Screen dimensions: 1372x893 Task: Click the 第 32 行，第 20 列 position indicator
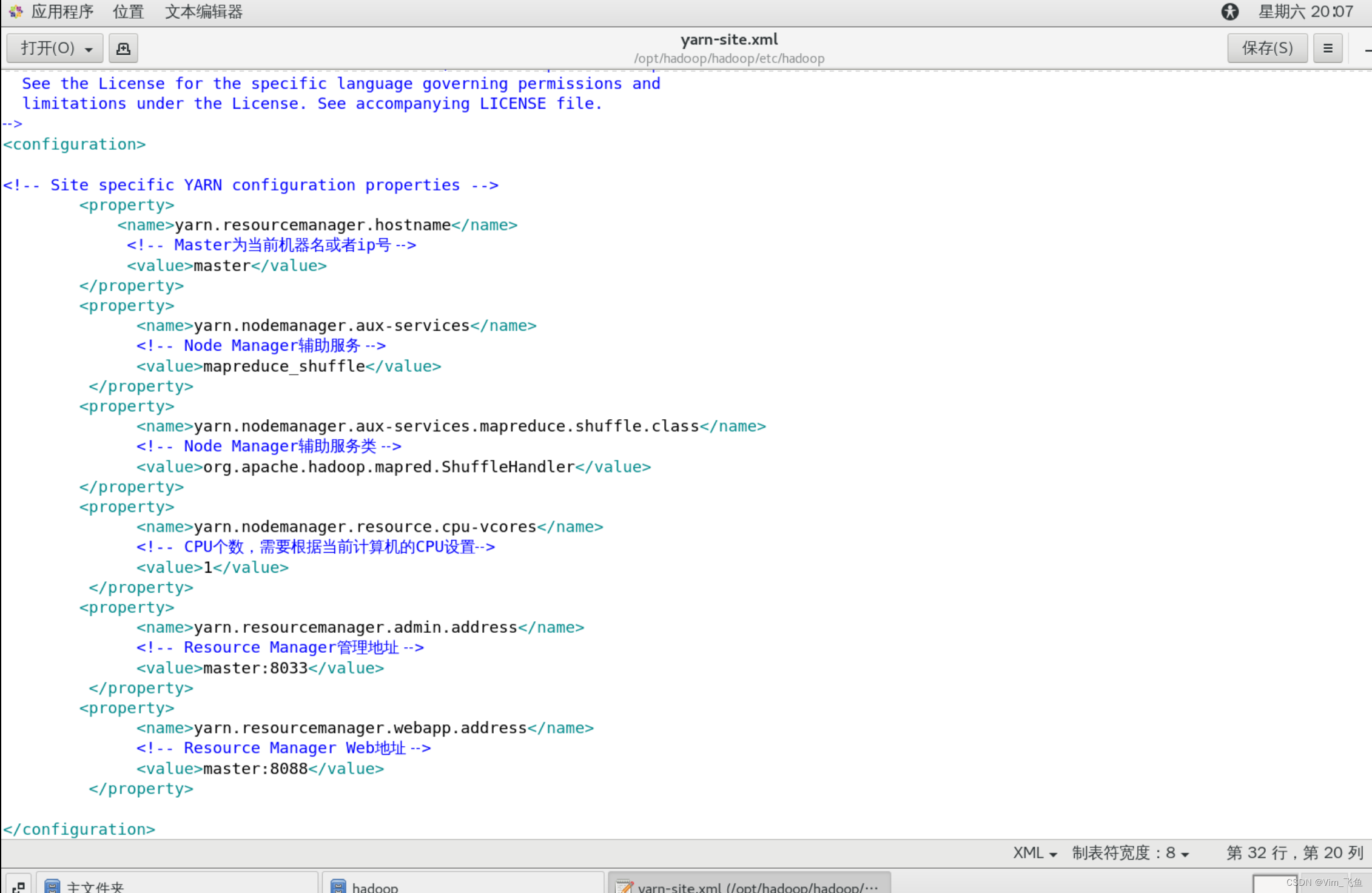(x=1295, y=853)
